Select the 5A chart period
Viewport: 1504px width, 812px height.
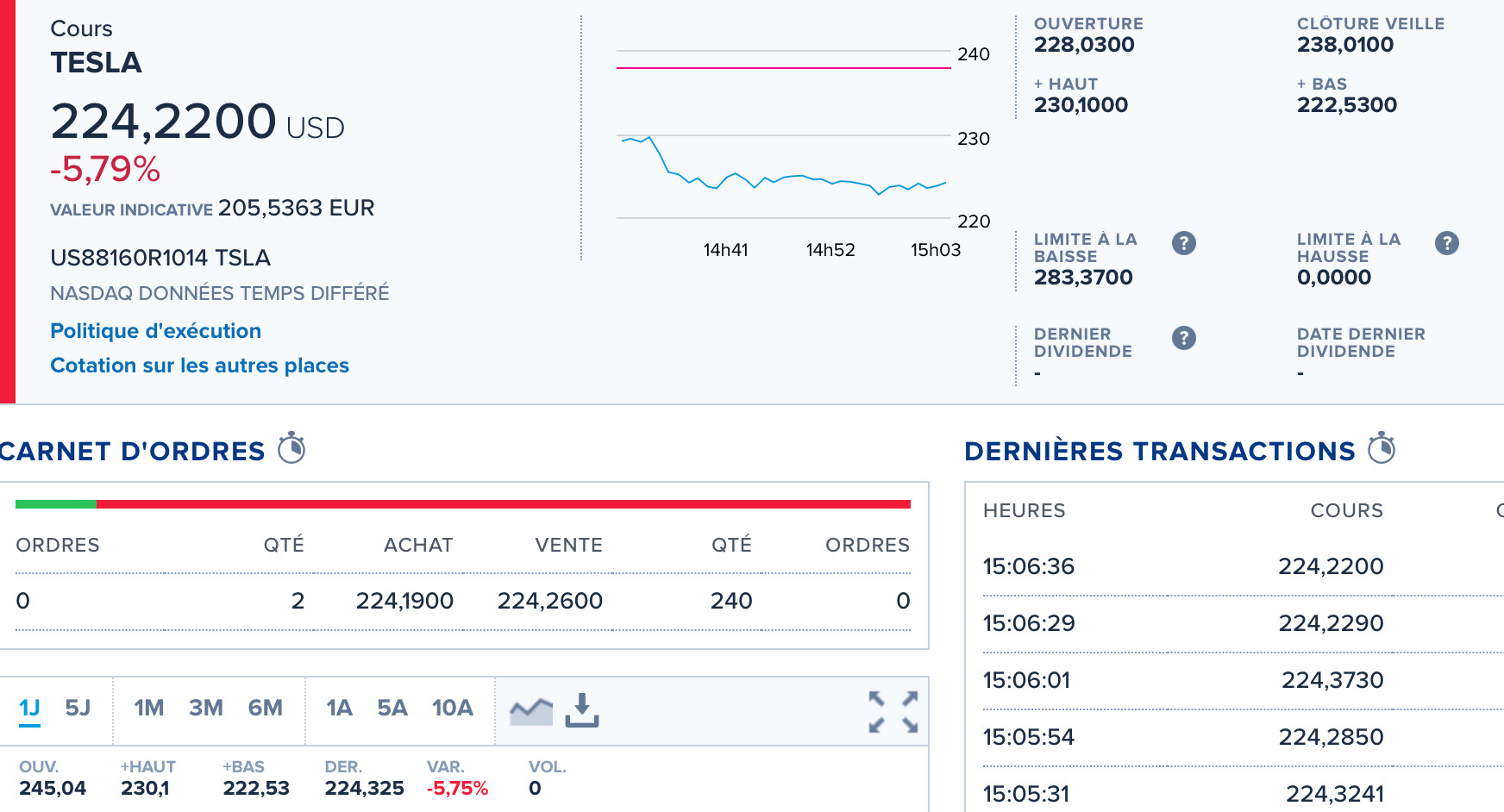coord(392,708)
